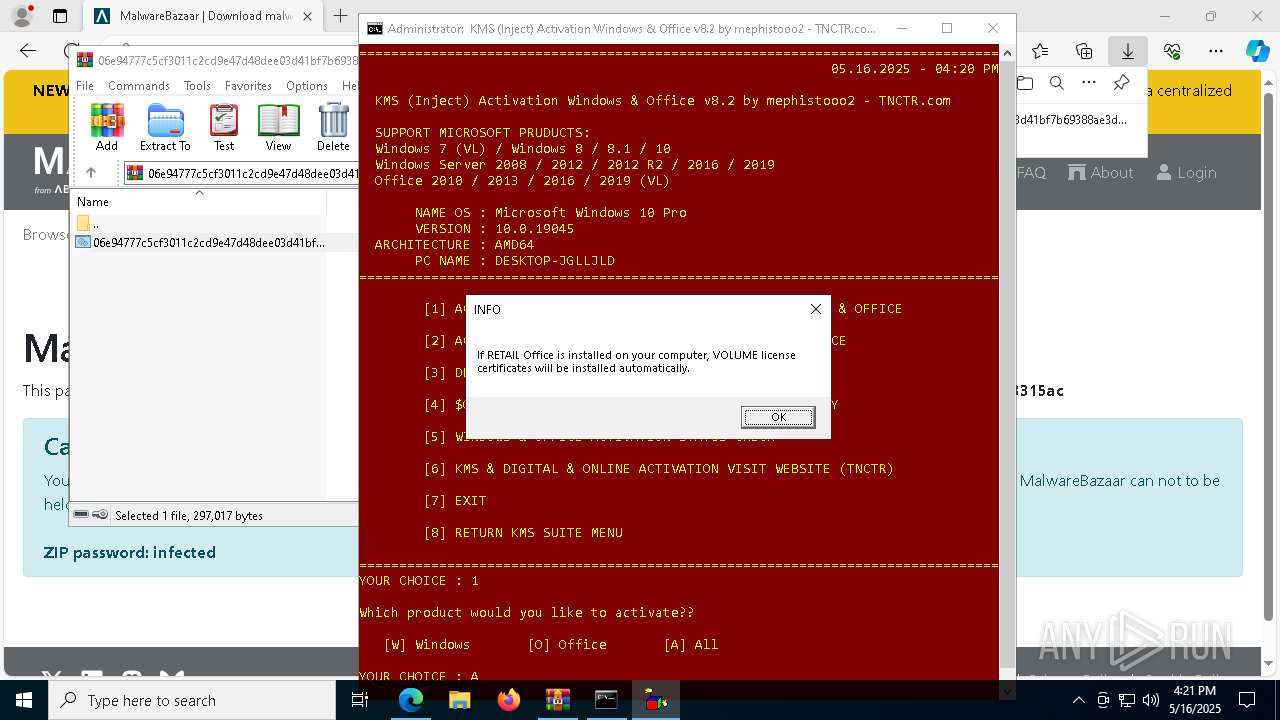The image size is (1280, 720).
Task: Click the Edge profile avatar icon
Action: coord(22,16)
